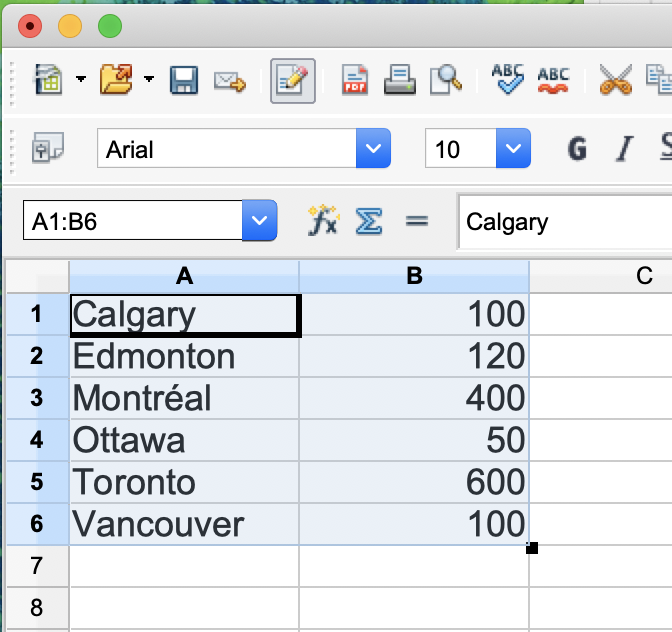Select row 6 header

tap(37, 524)
